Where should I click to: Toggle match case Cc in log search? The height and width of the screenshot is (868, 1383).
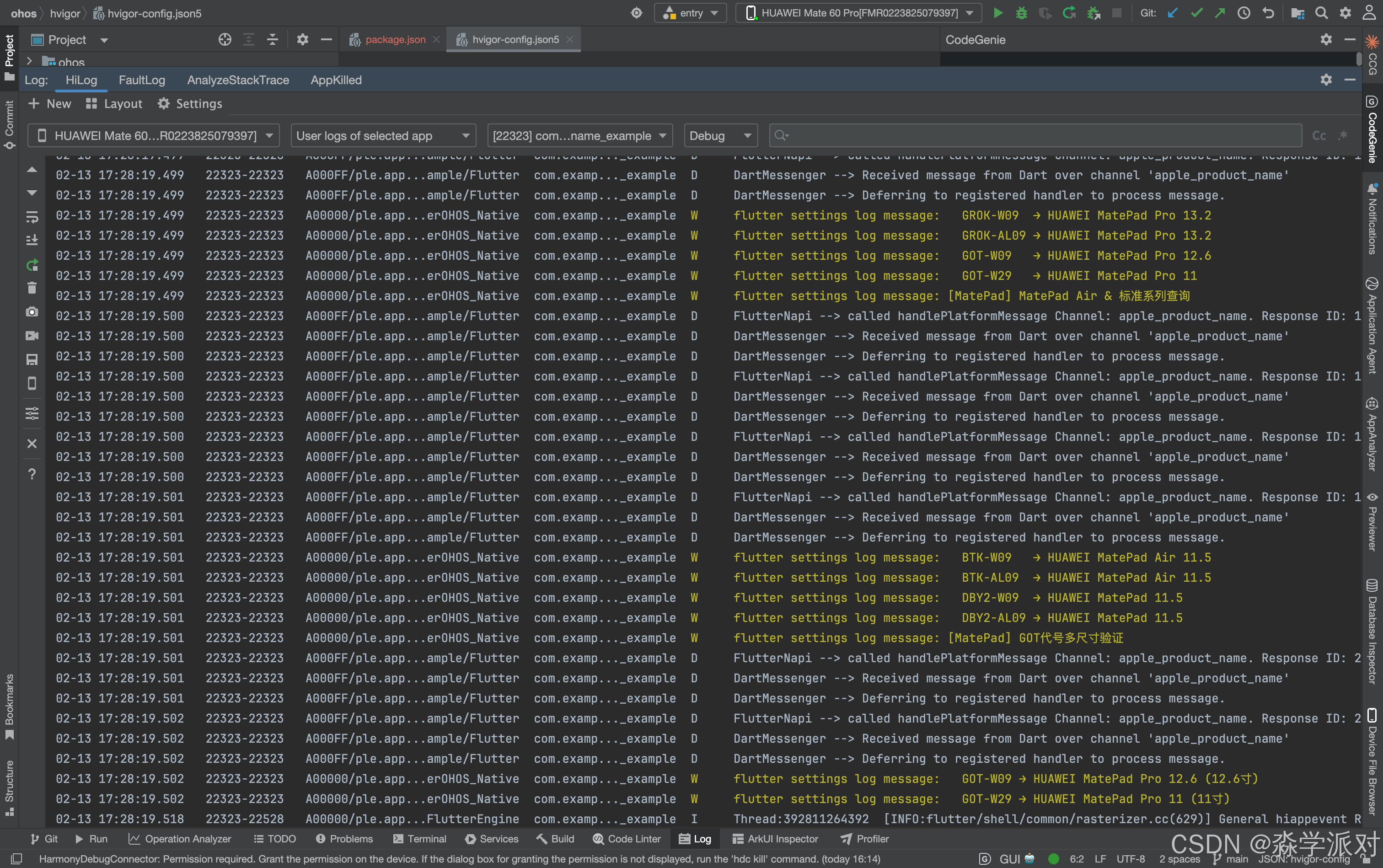point(1319,136)
